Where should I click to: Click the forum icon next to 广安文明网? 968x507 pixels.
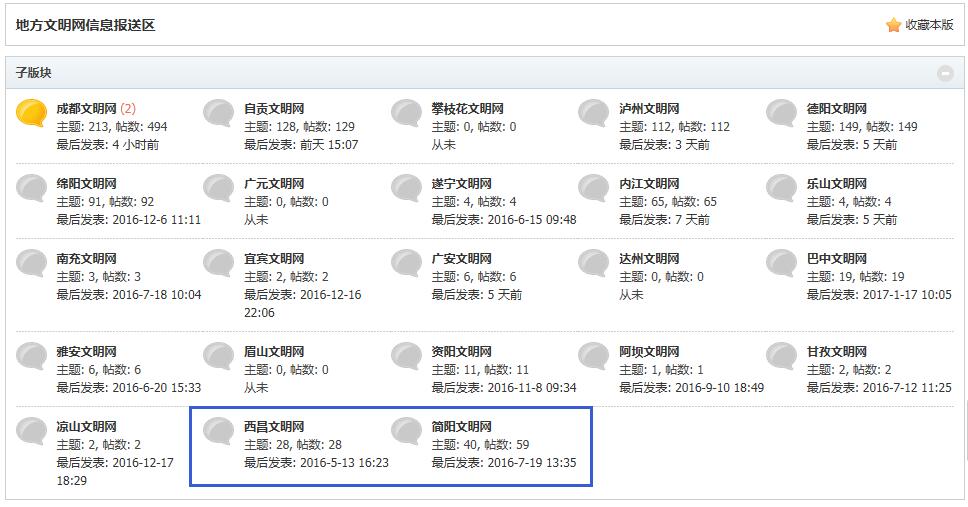point(406,262)
